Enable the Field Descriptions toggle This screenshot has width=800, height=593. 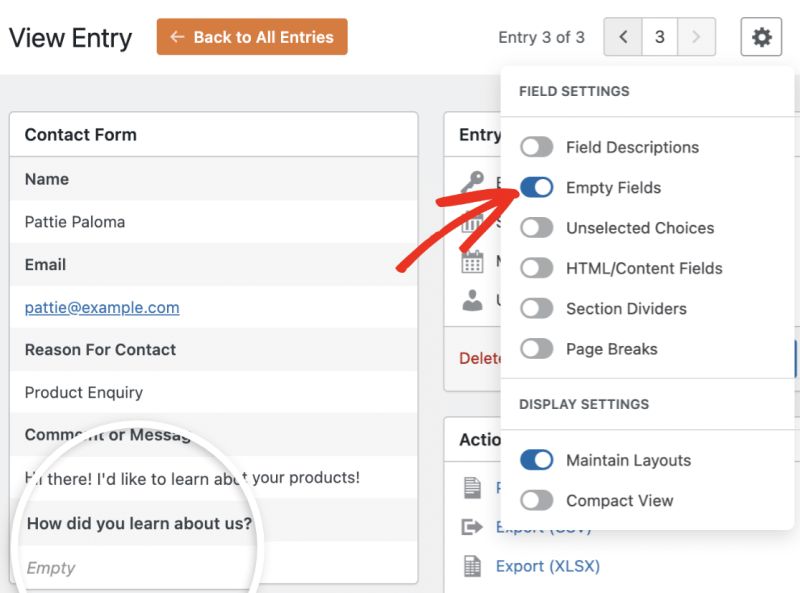click(x=537, y=147)
